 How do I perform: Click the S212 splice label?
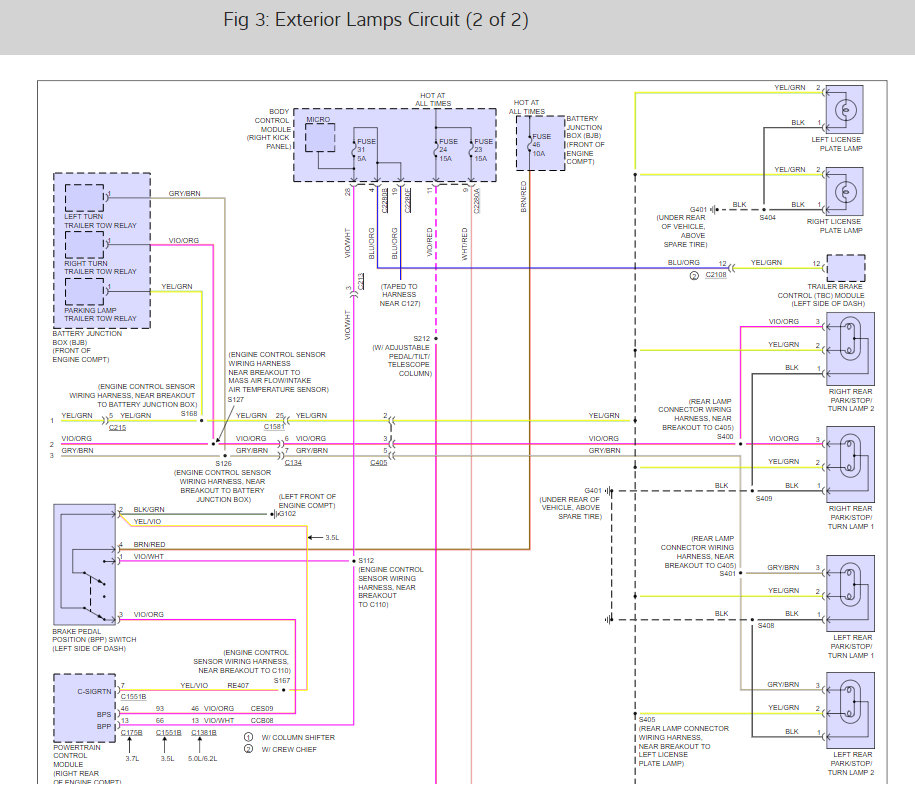(421, 339)
